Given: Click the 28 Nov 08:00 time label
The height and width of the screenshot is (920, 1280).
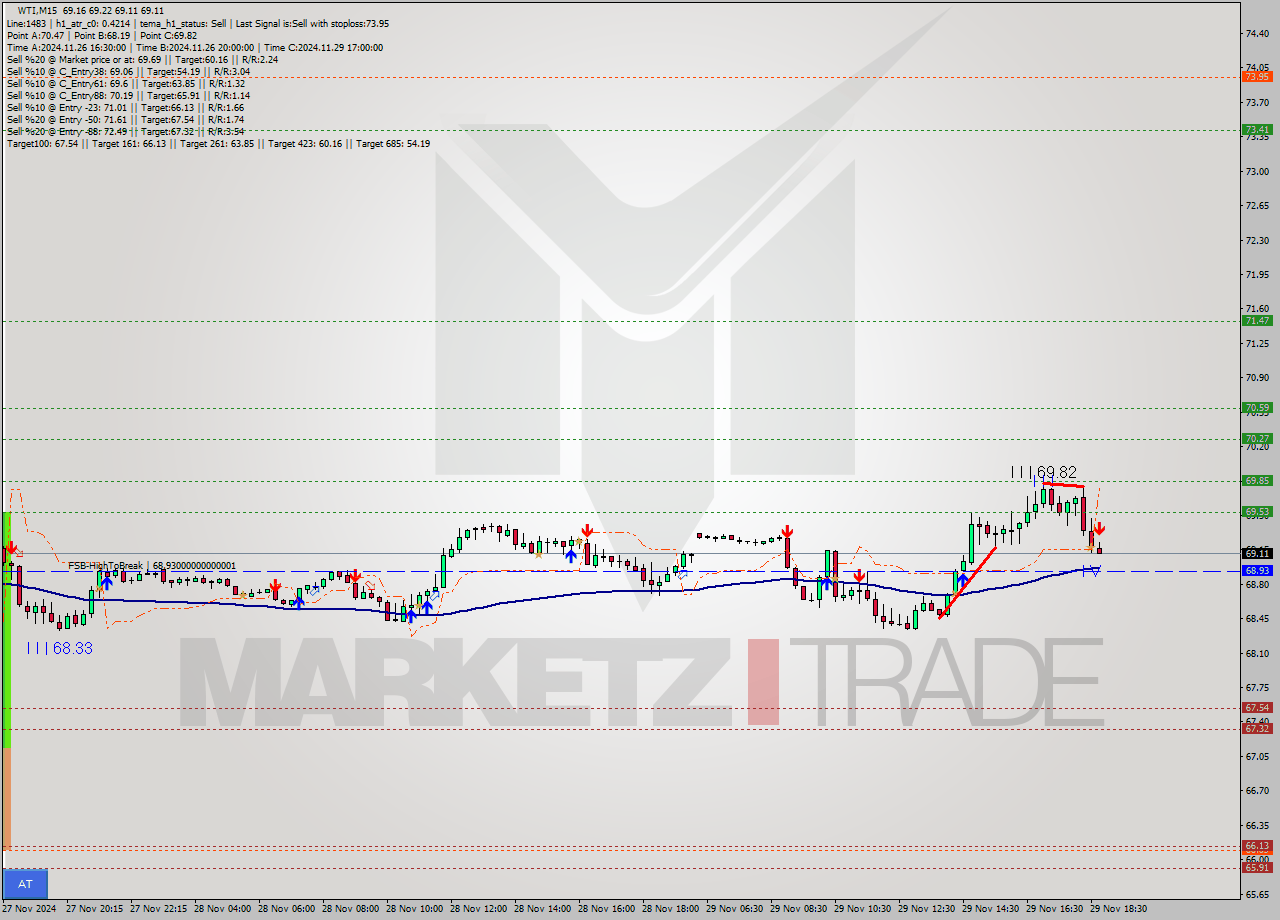Looking at the screenshot, I should (x=351, y=909).
